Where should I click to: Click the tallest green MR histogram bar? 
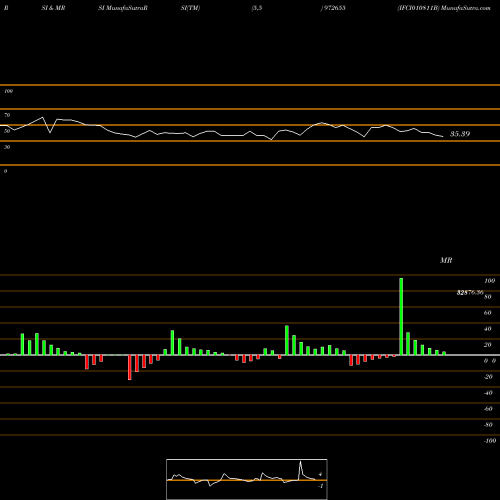[401, 316]
